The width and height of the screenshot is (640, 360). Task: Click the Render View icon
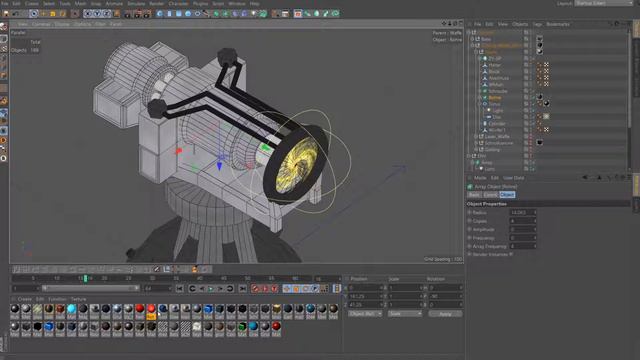tap(128, 14)
